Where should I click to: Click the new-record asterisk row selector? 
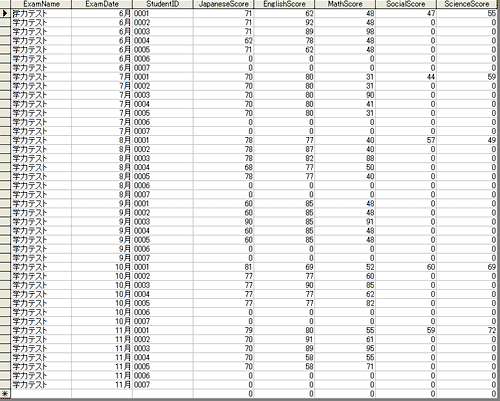coord(5,394)
